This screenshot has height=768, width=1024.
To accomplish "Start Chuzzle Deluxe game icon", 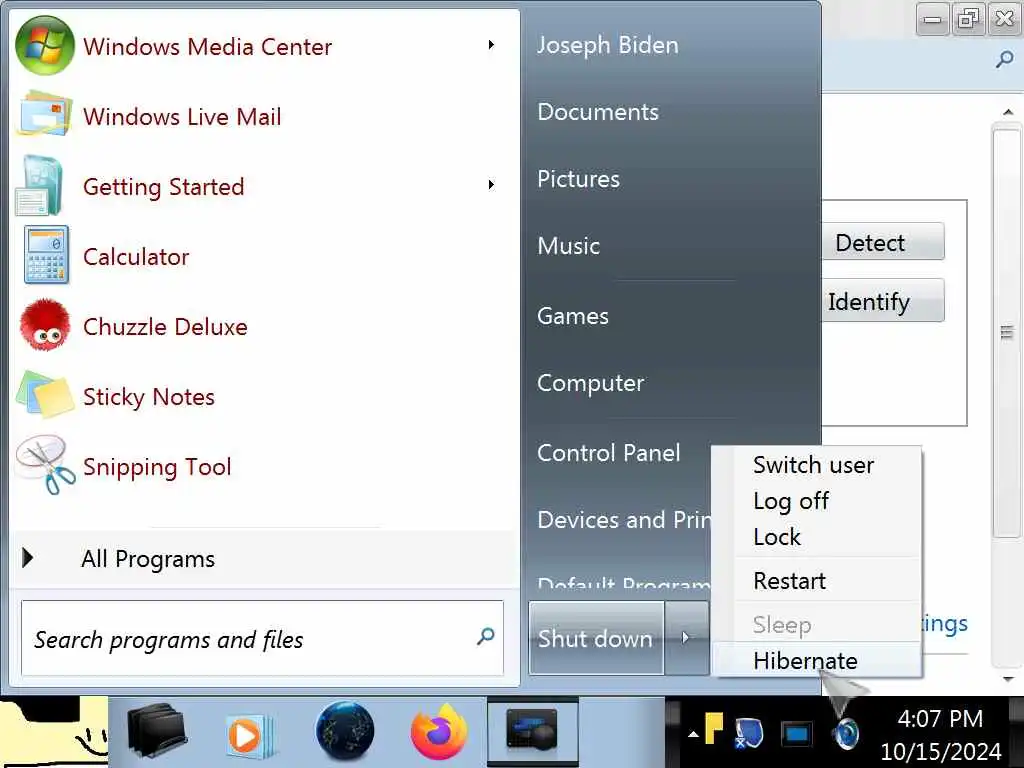I will [44, 325].
